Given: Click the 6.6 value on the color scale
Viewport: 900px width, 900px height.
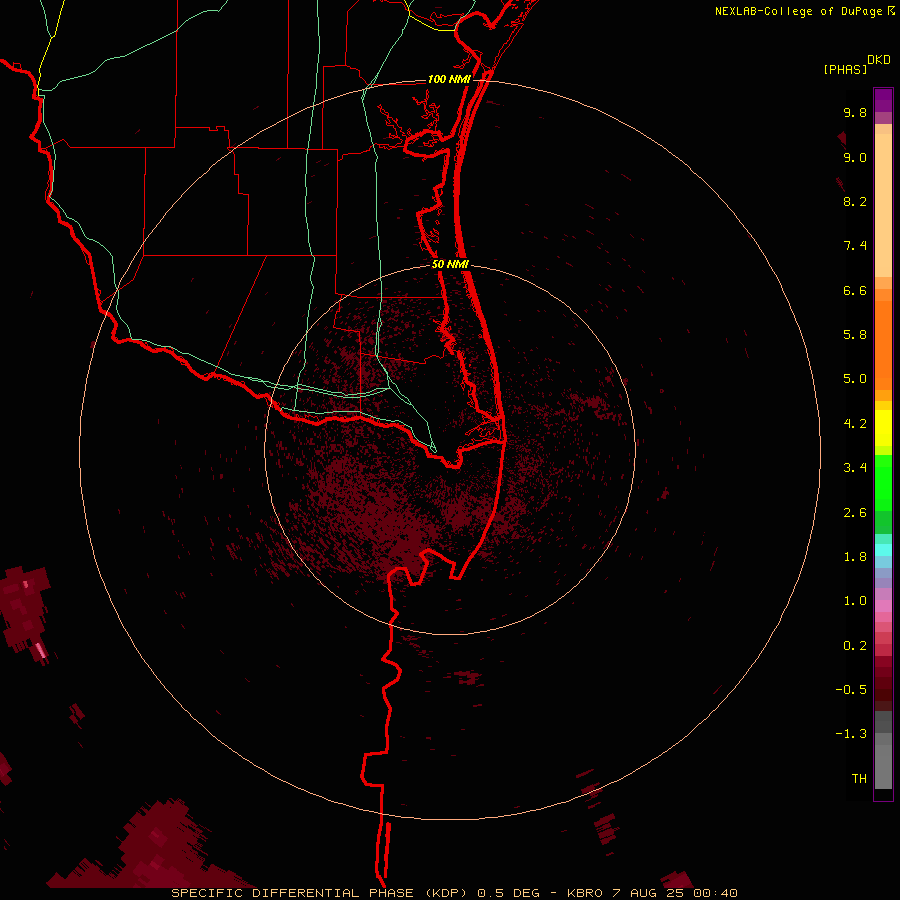Looking at the screenshot, I should pyautogui.click(x=855, y=290).
